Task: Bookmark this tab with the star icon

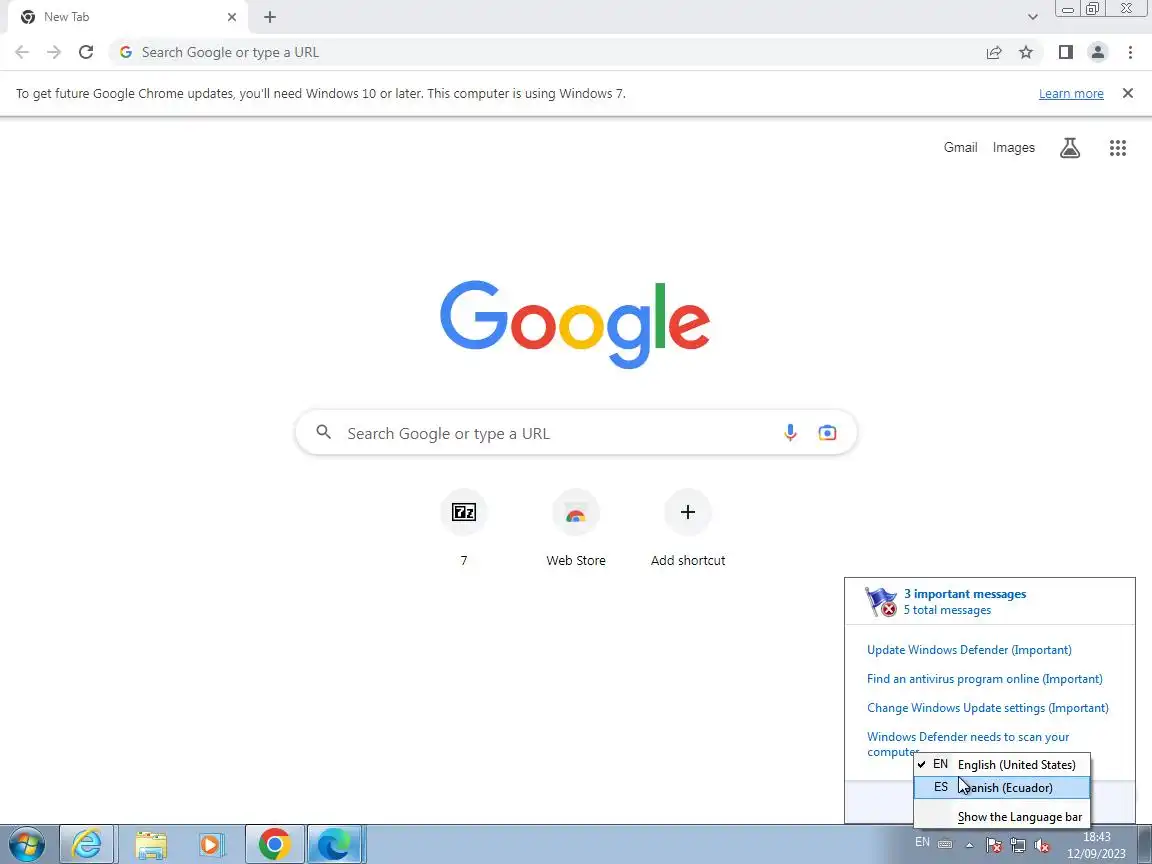Action: click(x=1026, y=52)
